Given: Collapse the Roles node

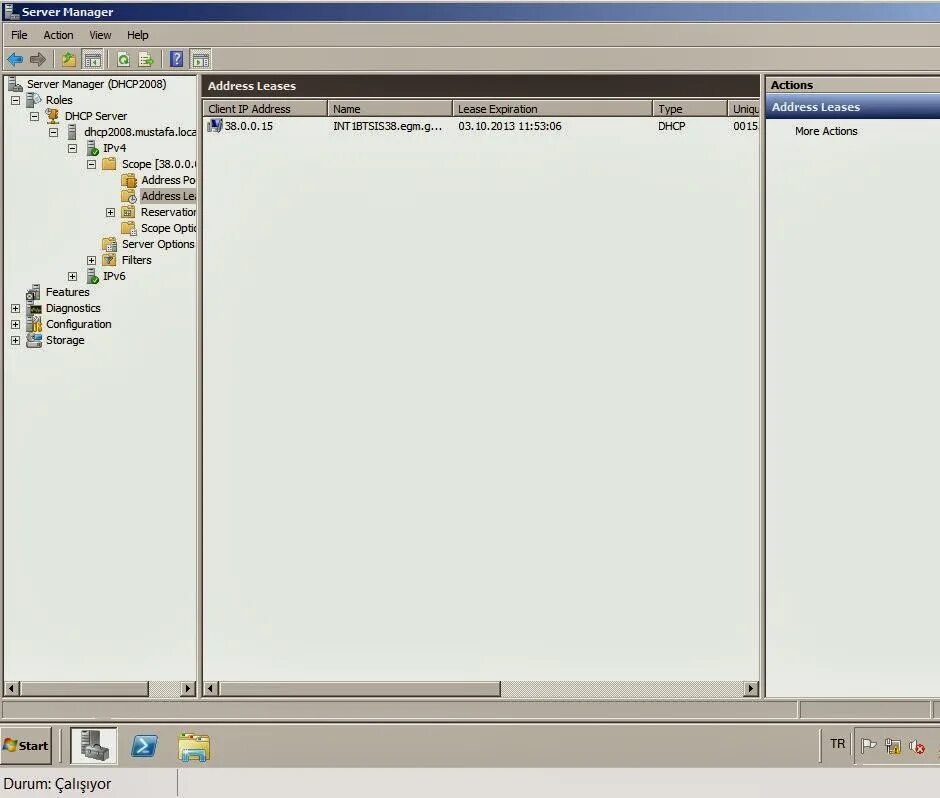Looking at the screenshot, I should pyautogui.click(x=16, y=100).
